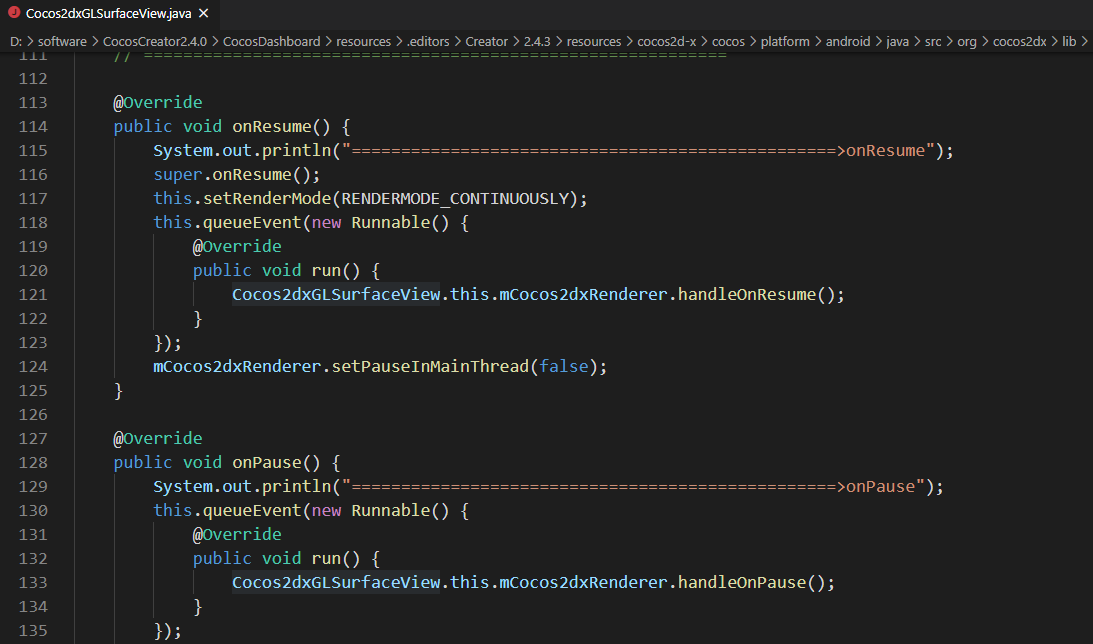The image size is (1093, 644).
Task: Open the 'org' breadcrumb folder
Action: pyautogui.click(x=966, y=42)
